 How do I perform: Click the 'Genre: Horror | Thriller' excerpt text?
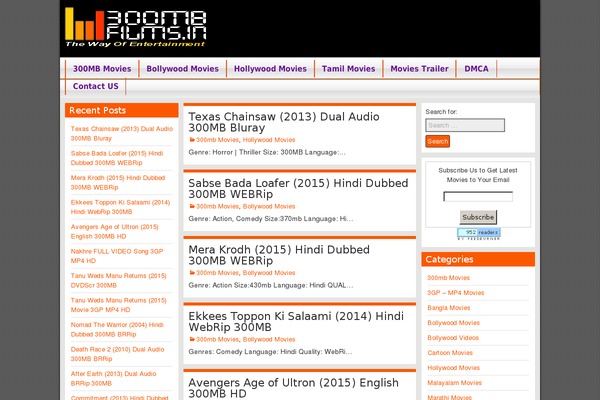point(267,152)
